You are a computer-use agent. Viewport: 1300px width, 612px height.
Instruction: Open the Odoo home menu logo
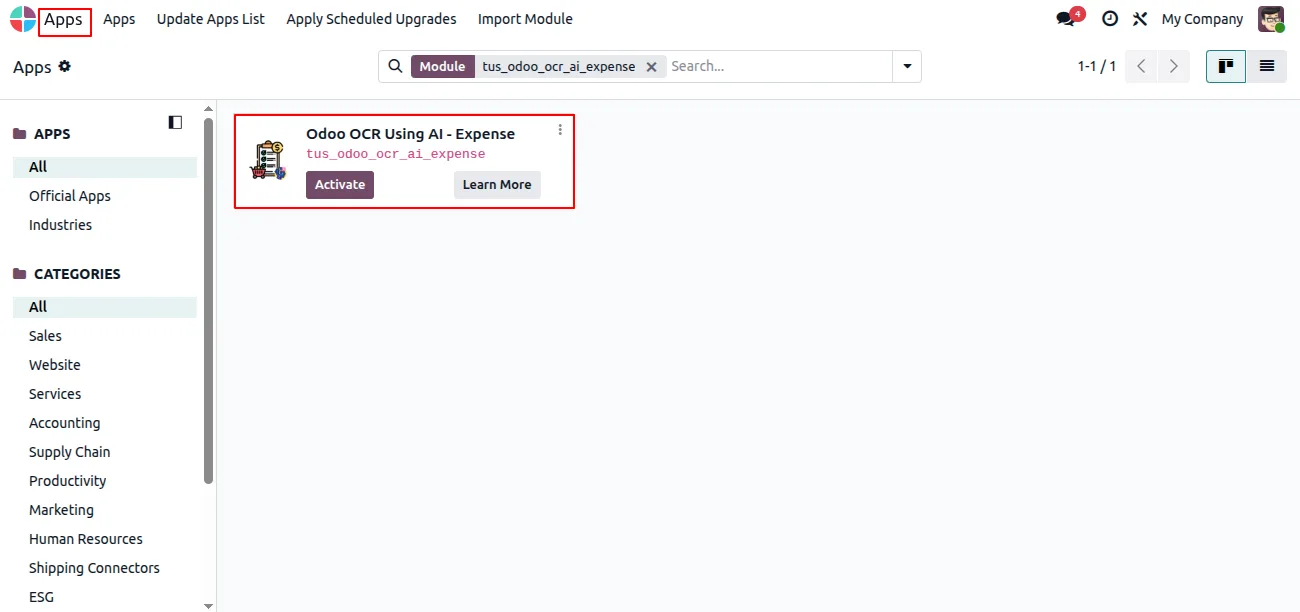[22, 19]
